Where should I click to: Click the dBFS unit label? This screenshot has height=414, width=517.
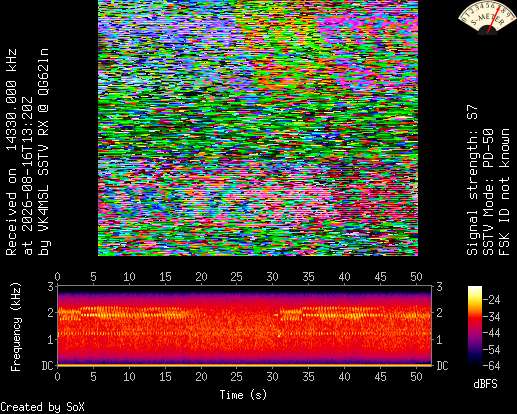pos(485,384)
